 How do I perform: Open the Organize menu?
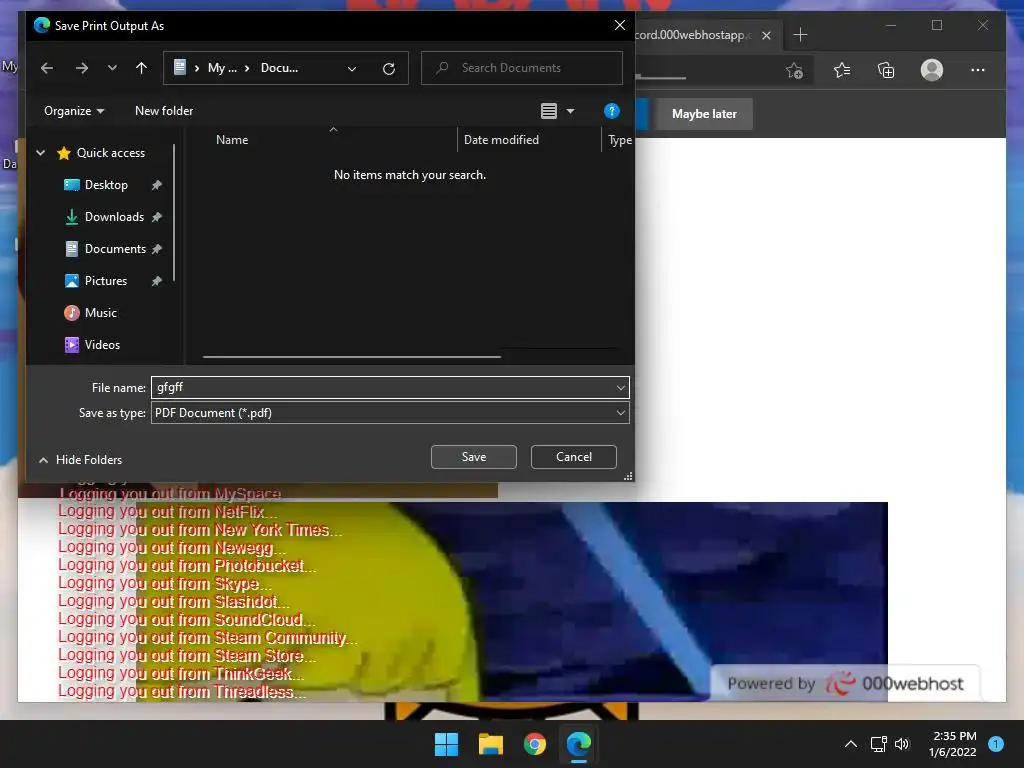(x=74, y=111)
